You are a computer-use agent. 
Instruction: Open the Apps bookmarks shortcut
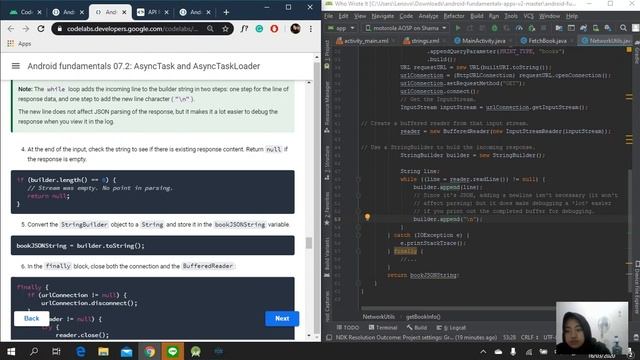(19, 44)
